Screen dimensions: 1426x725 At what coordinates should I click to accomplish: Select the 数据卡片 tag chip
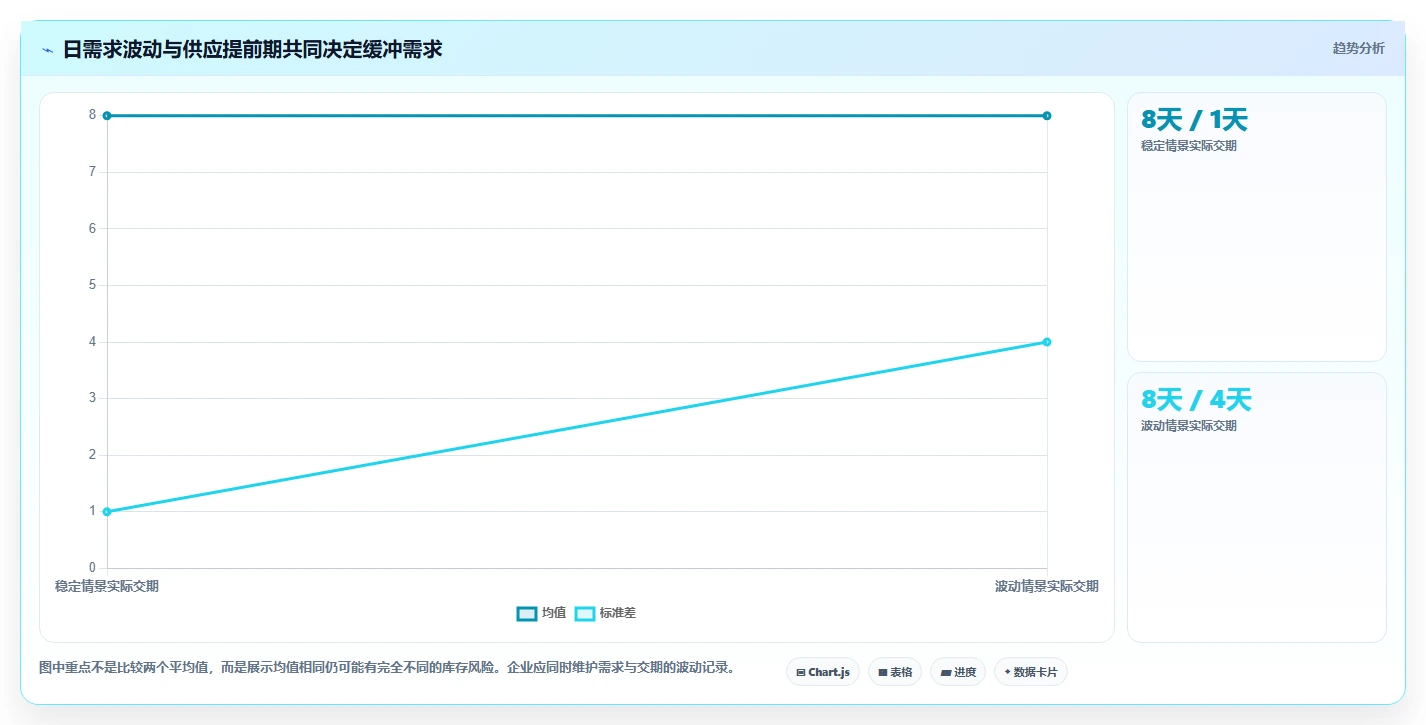(1031, 672)
